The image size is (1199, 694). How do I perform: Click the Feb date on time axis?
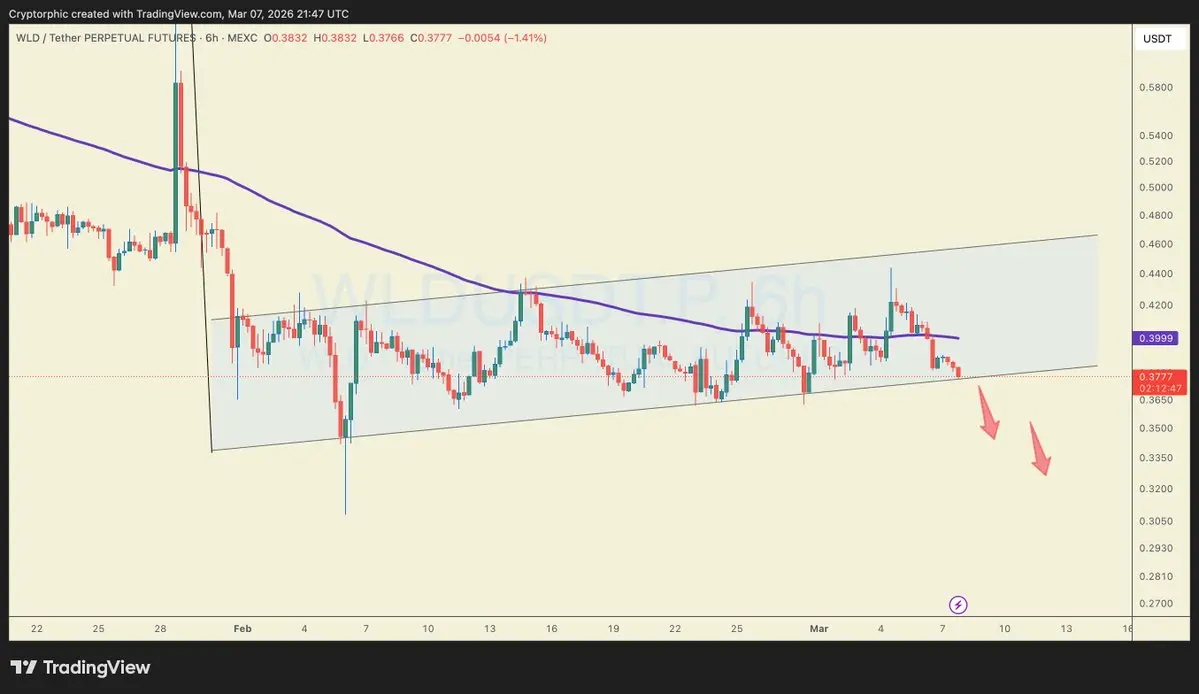(242, 628)
